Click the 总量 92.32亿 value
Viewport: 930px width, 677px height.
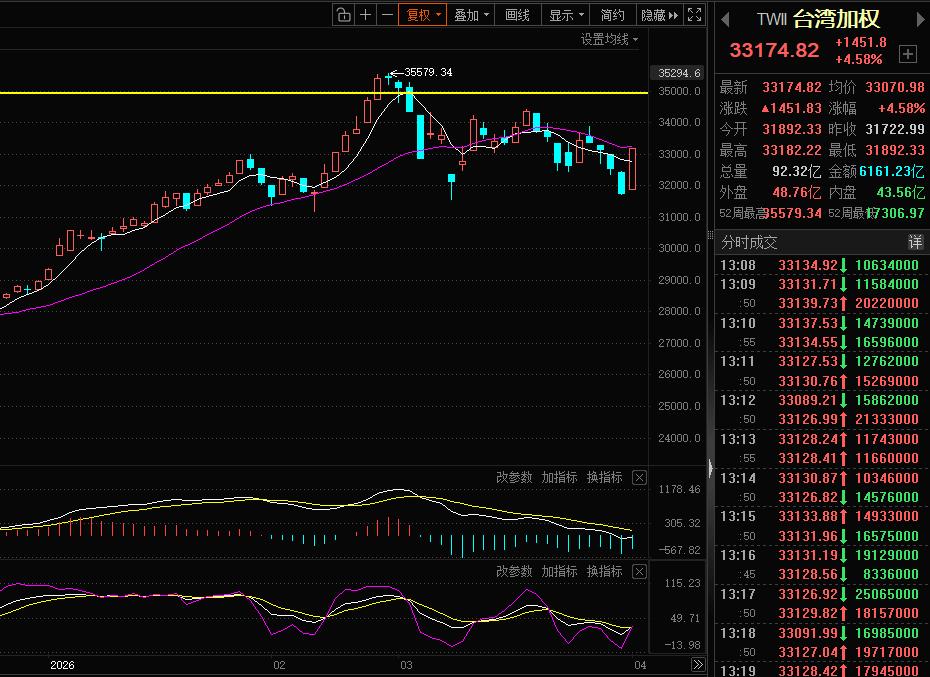pyautogui.click(x=797, y=171)
